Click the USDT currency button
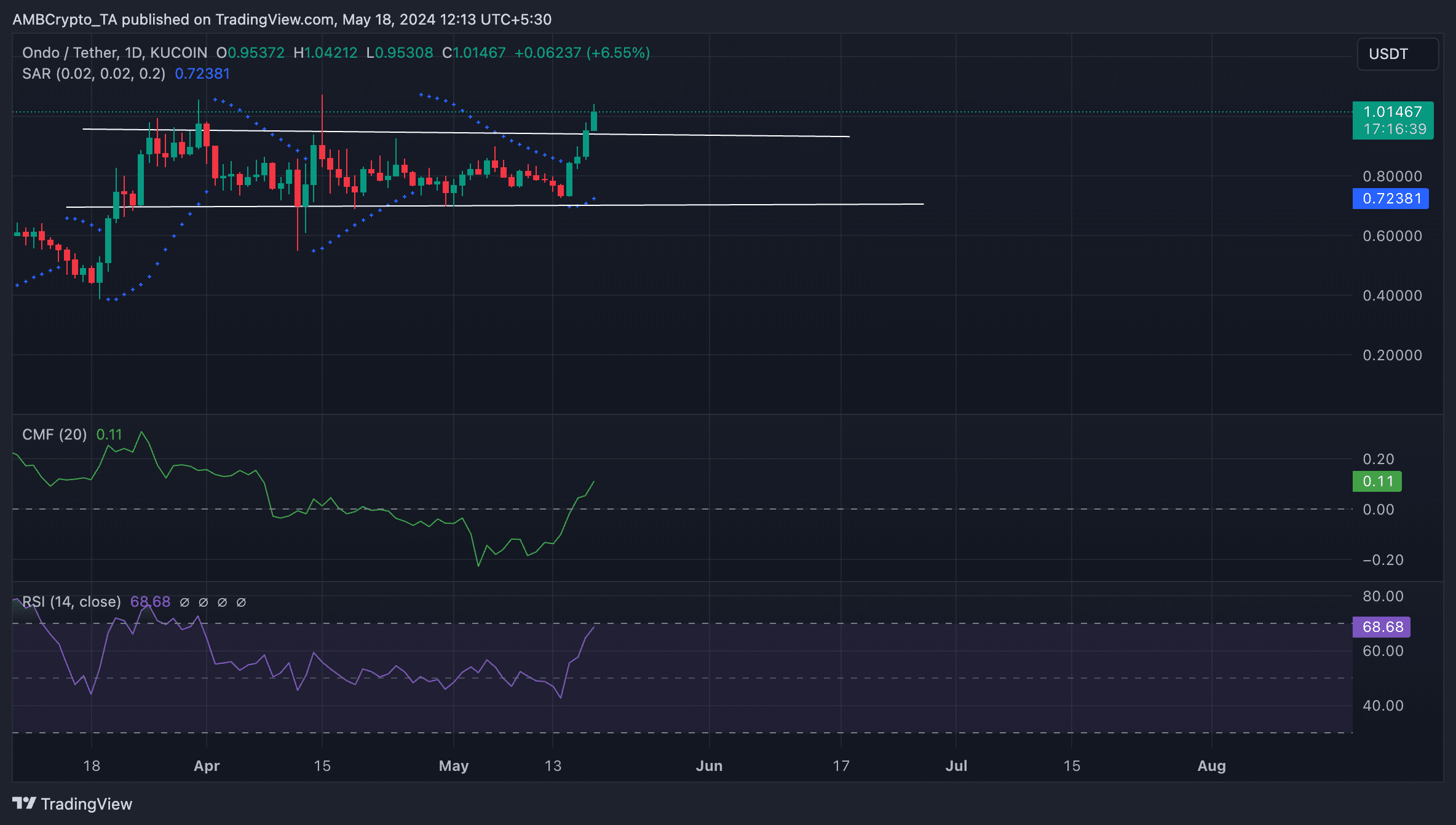Image resolution: width=1456 pixels, height=825 pixels. (x=1398, y=54)
